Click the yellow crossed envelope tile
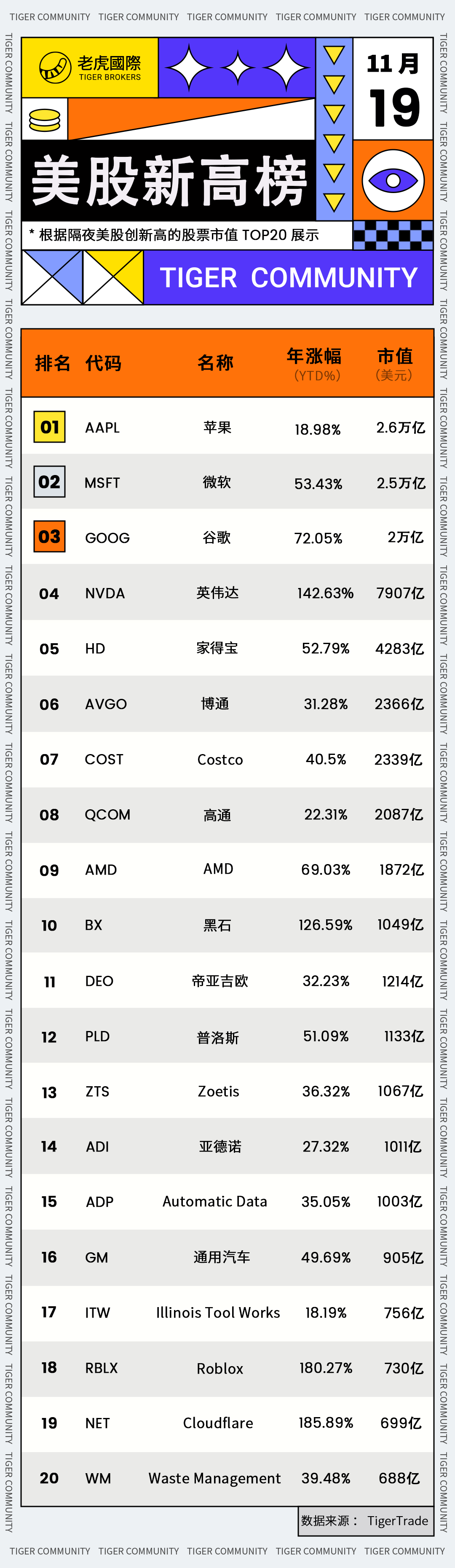Viewport: 455px width, 1568px height. (x=114, y=278)
